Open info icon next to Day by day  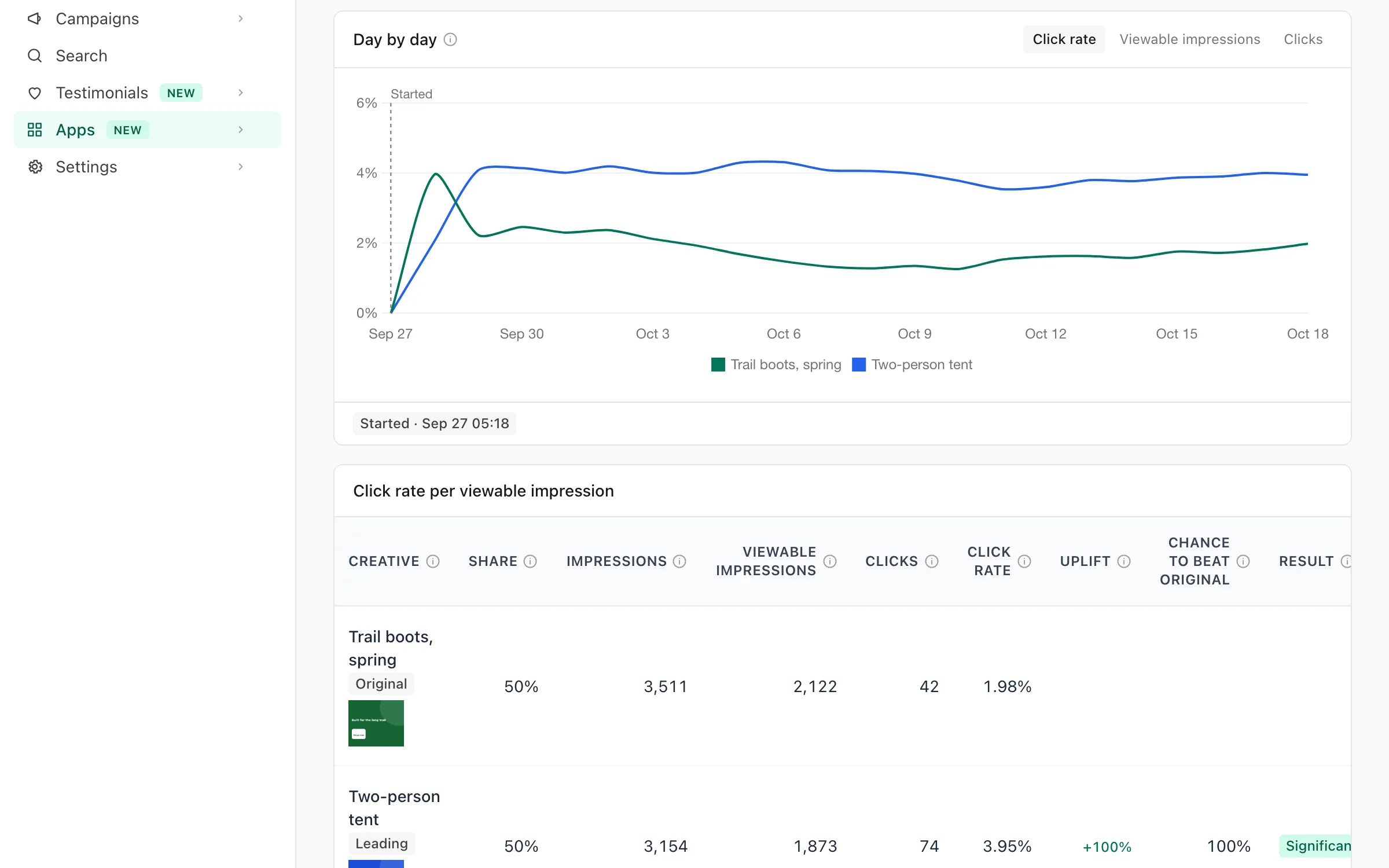[450, 39]
